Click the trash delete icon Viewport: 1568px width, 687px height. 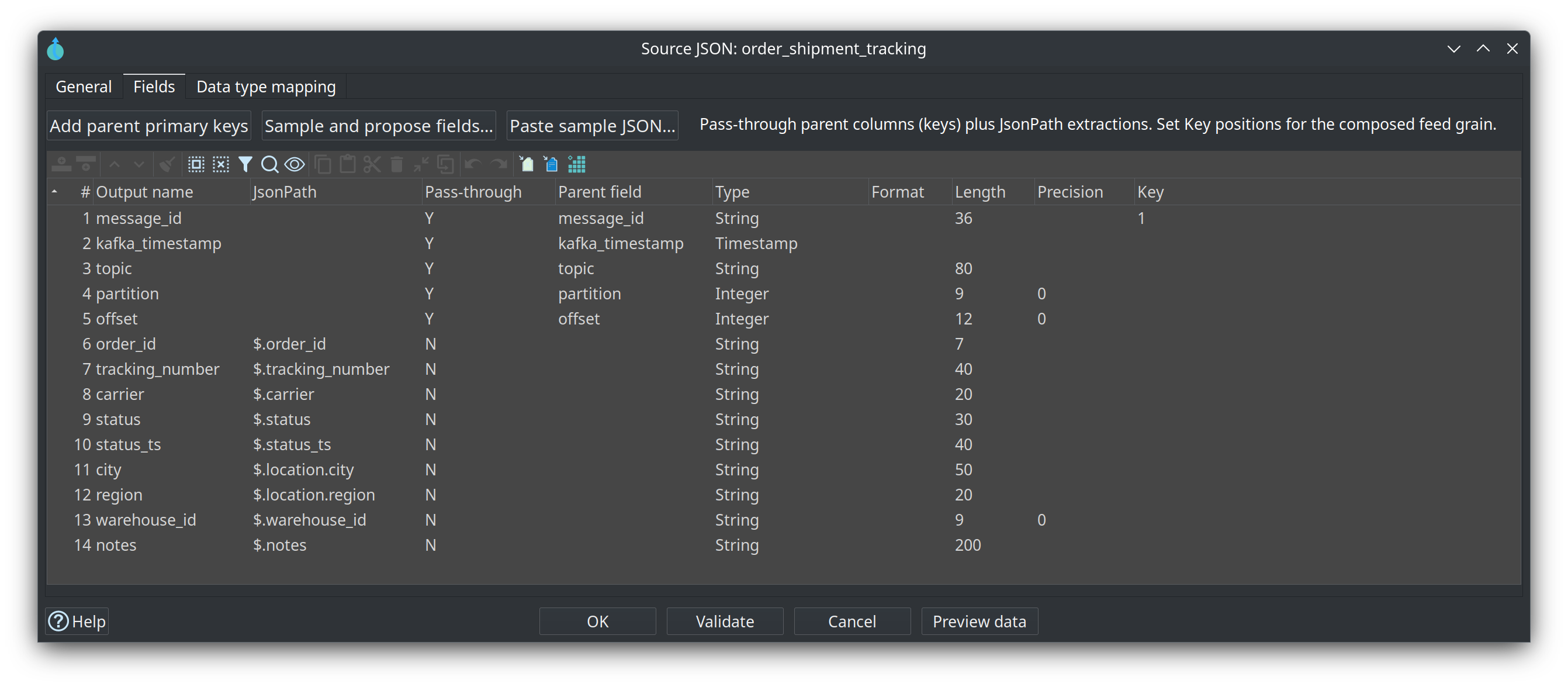pyautogui.click(x=397, y=164)
